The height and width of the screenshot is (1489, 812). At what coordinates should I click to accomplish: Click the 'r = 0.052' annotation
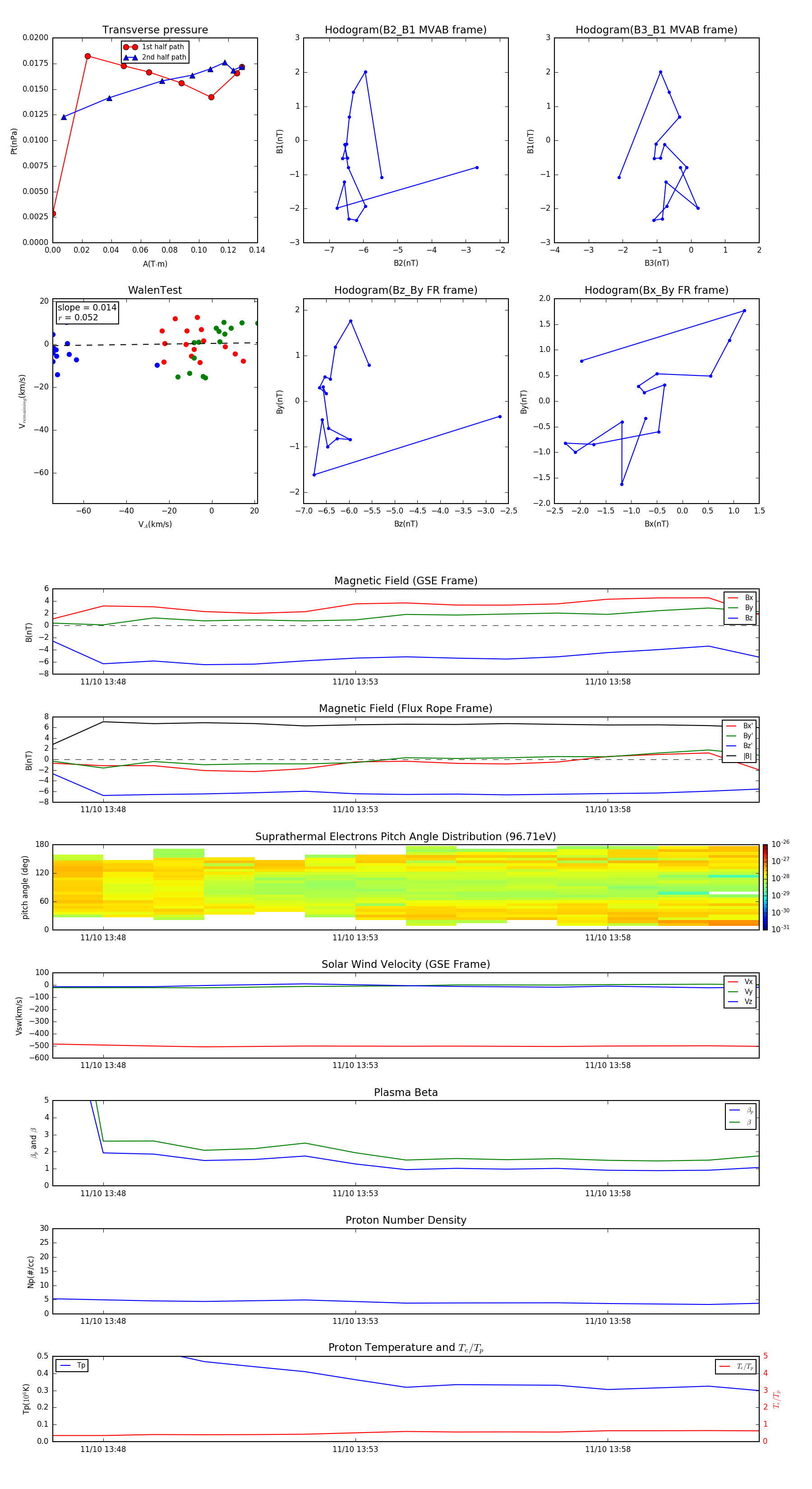pyautogui.click(x=78, y=317)
